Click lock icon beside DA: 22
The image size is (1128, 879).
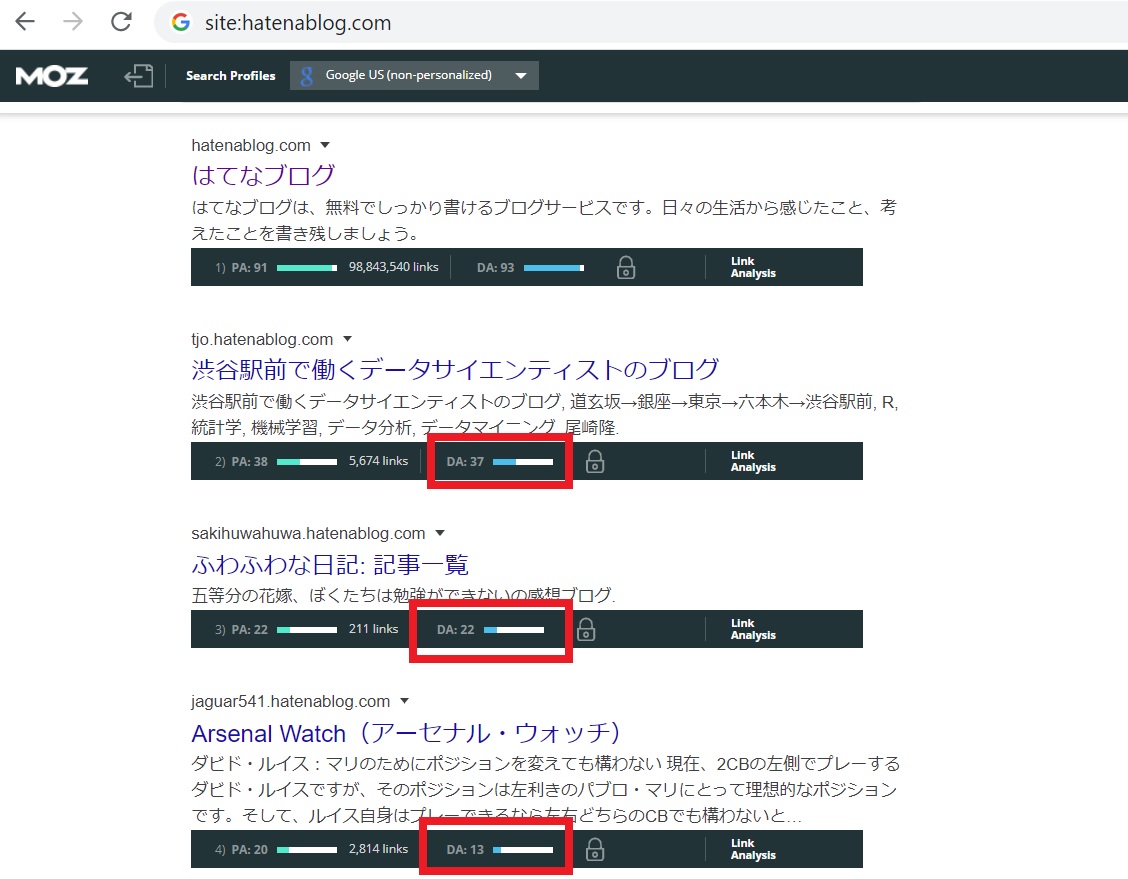pos(587,629)
